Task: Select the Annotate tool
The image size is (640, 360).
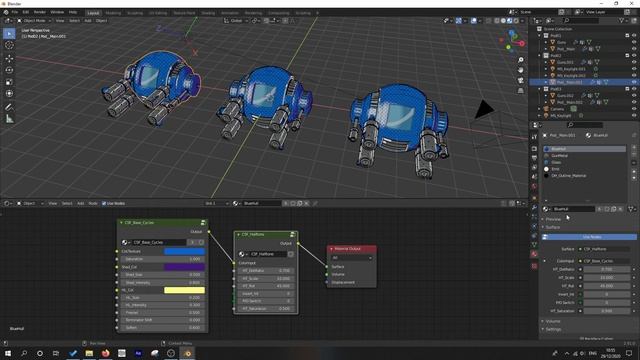Action: [9, 107]
